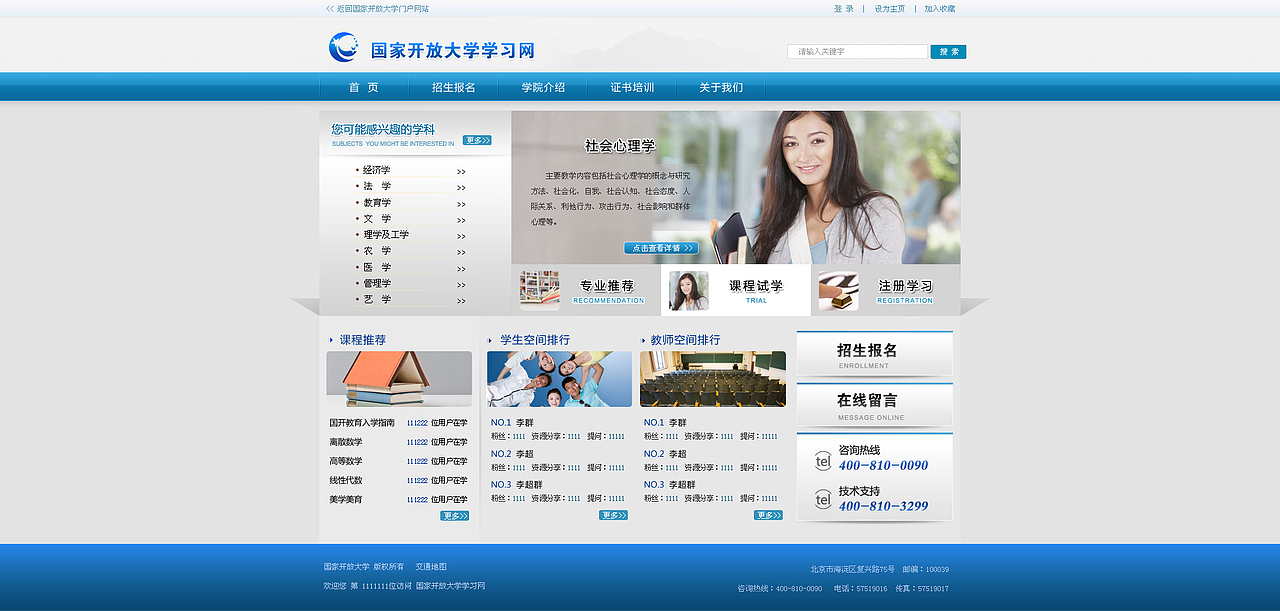Go to the 首页 nav tab
The image size is (1280, 611).
point(364,87)
